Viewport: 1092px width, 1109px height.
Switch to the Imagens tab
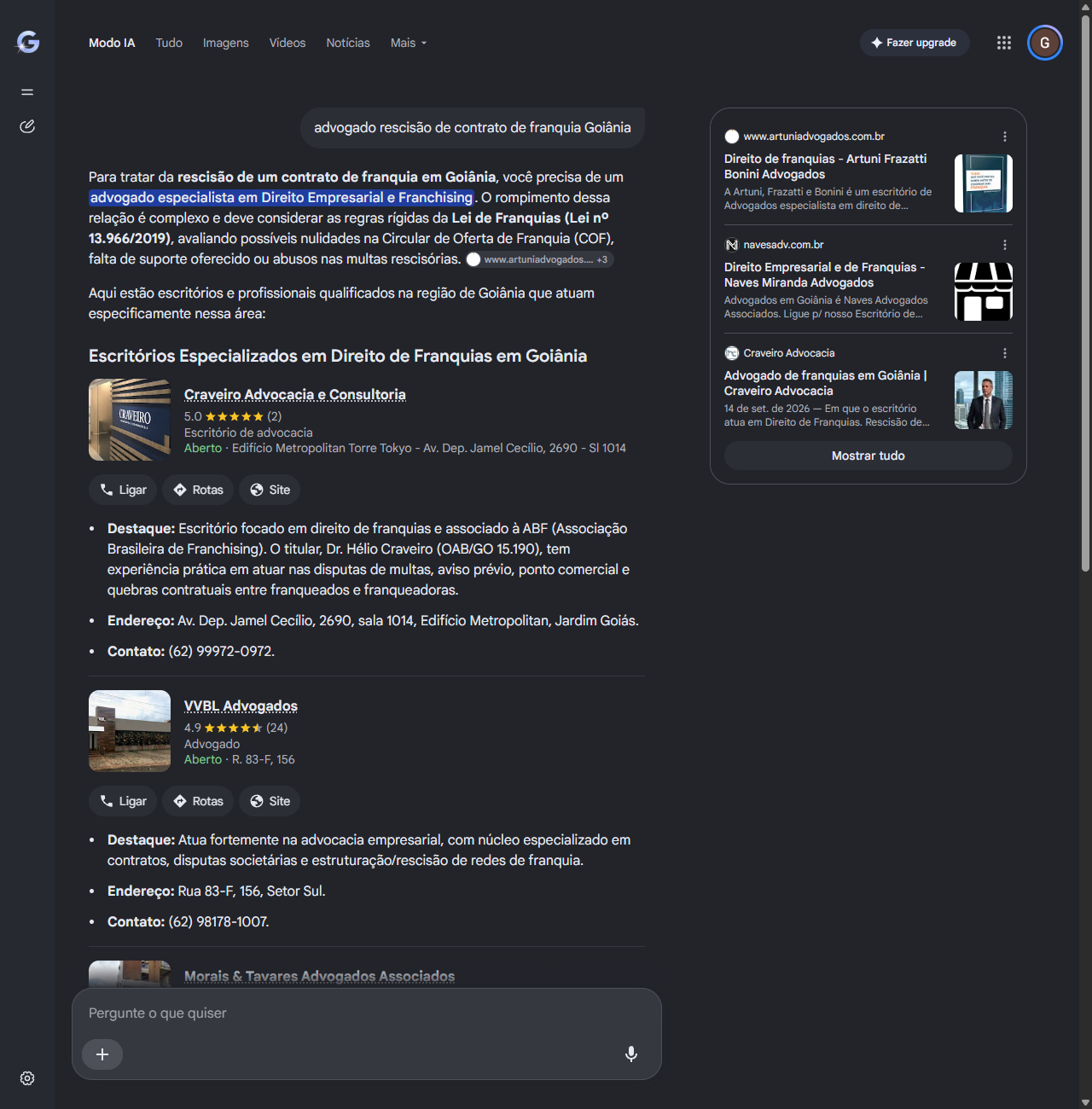[x=226, y=43]
